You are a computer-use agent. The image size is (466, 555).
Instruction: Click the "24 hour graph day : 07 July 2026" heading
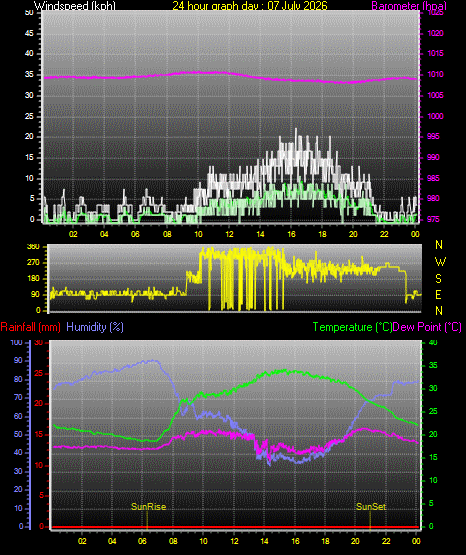[250, 6]
